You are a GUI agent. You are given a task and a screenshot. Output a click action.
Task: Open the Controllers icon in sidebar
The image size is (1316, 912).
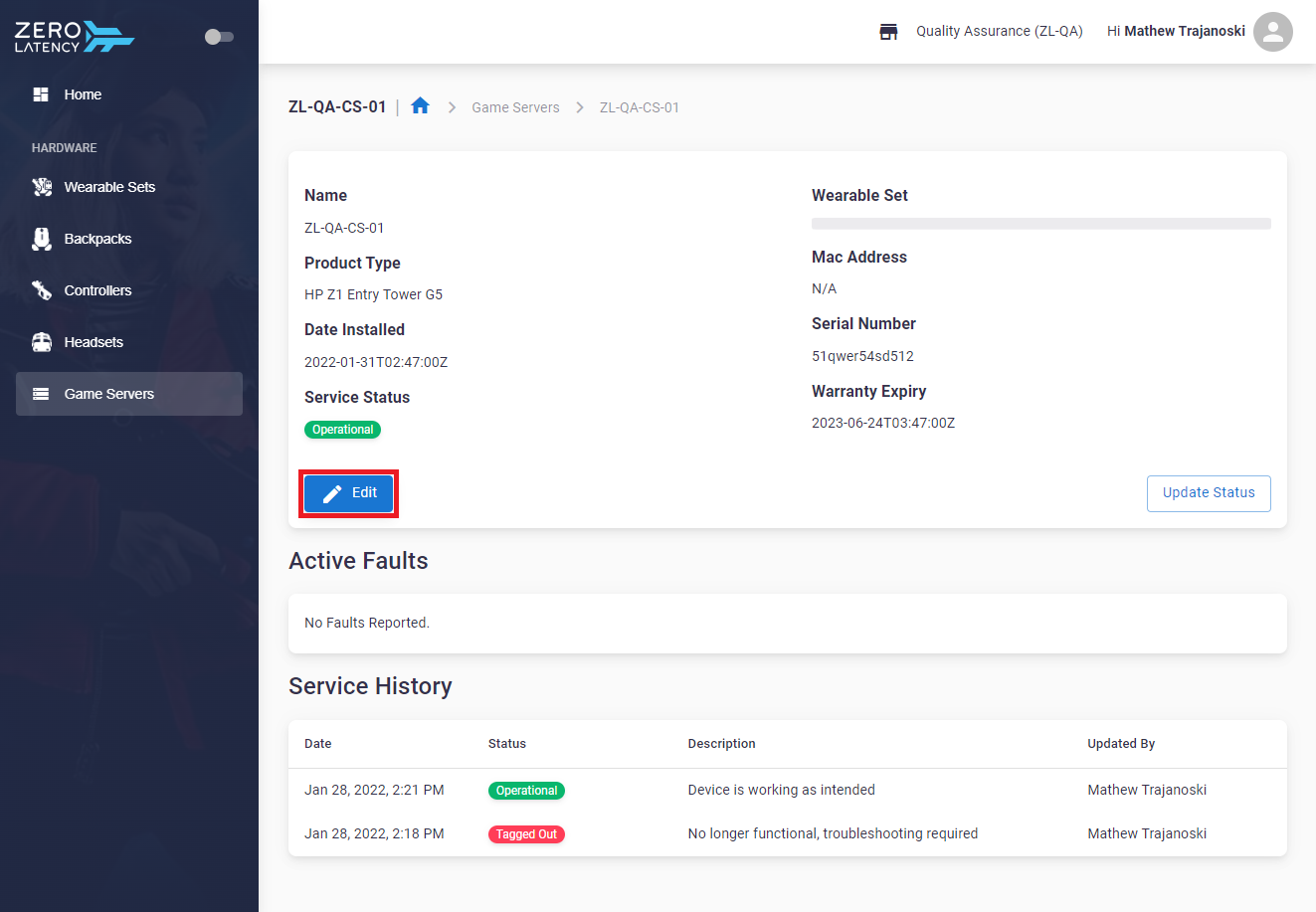42,290
